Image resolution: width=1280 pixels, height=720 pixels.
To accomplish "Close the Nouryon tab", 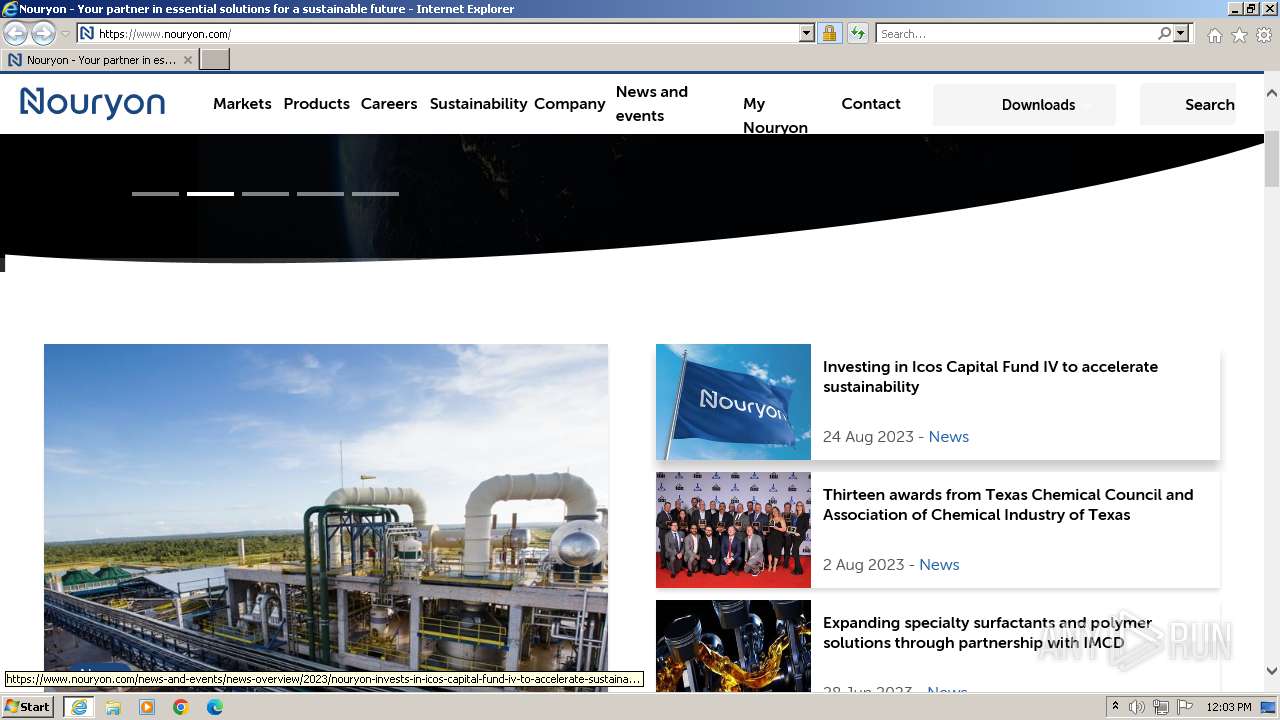I will point(187,60).
